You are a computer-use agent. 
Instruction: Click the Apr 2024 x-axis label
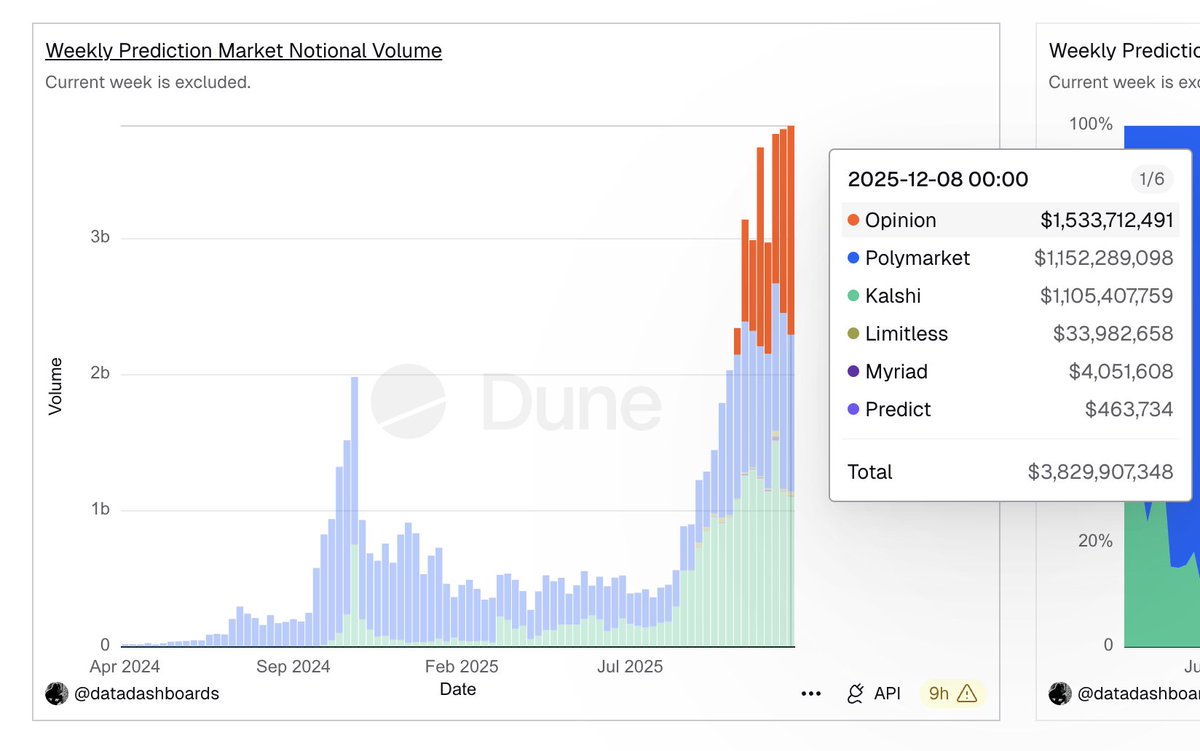point(125,666)
